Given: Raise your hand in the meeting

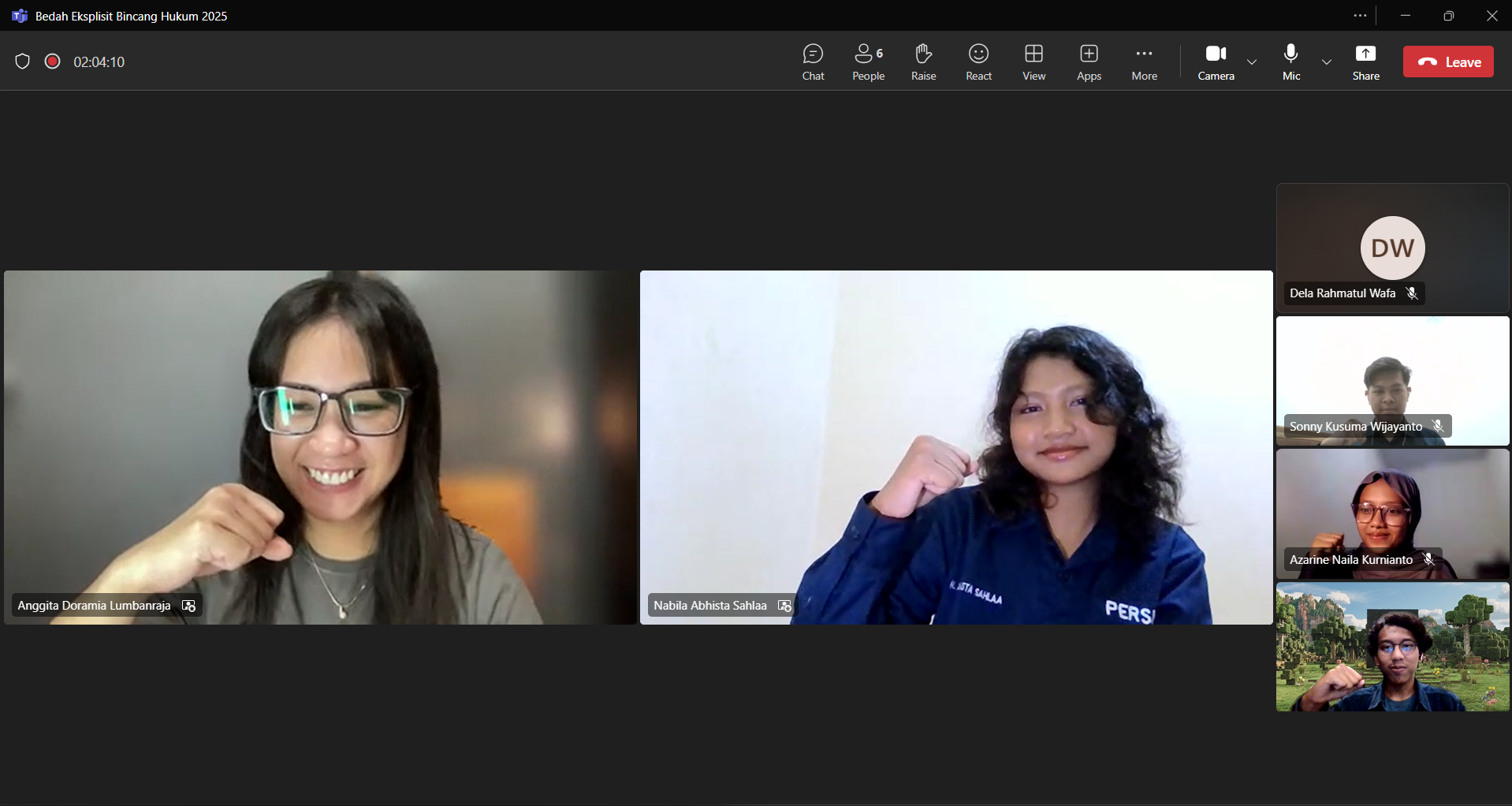Looking at the screenshot, I should pyautogui.click(x=923, y=62).
